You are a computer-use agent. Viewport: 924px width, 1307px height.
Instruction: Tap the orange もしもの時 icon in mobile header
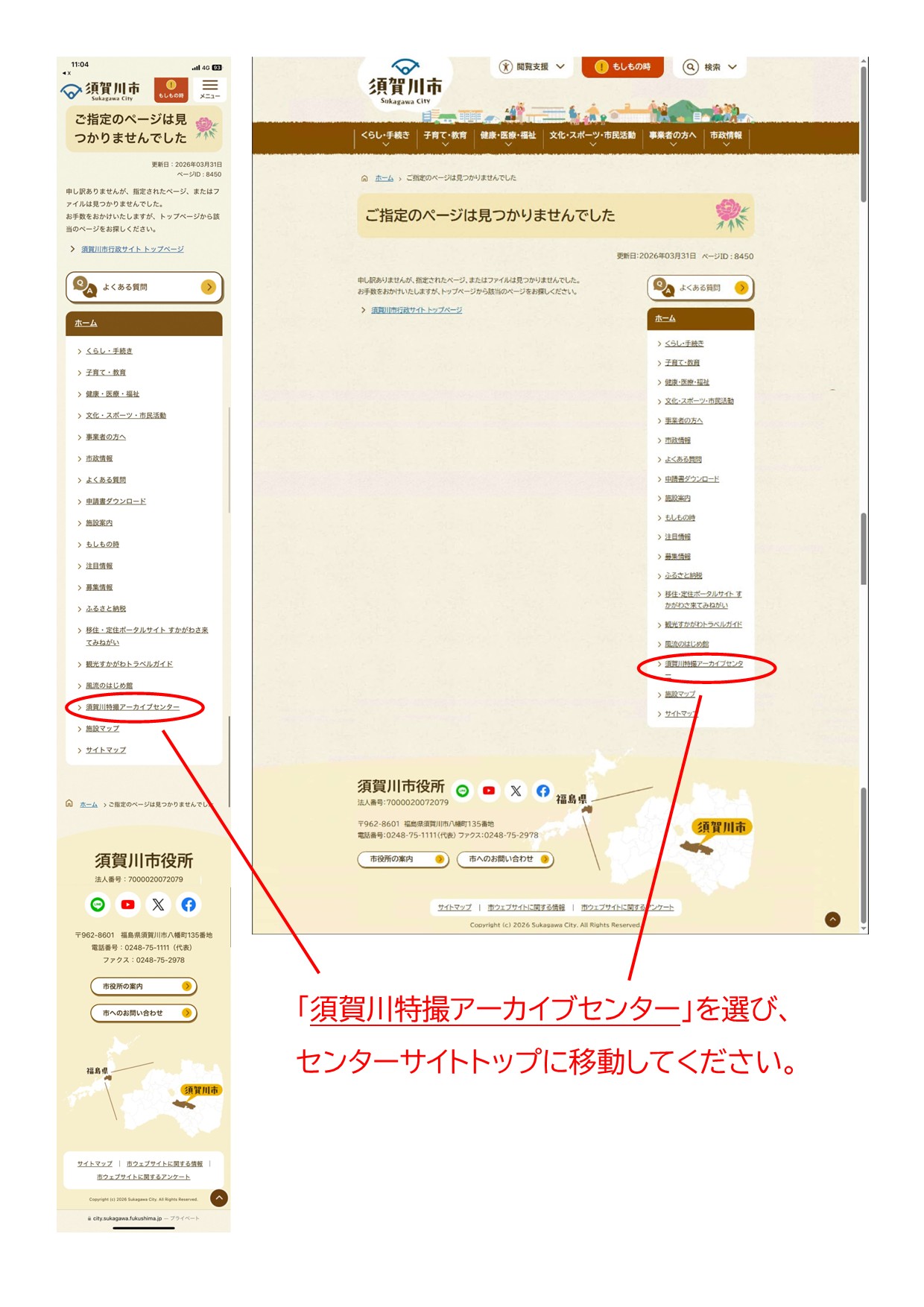tap(171, 89)
